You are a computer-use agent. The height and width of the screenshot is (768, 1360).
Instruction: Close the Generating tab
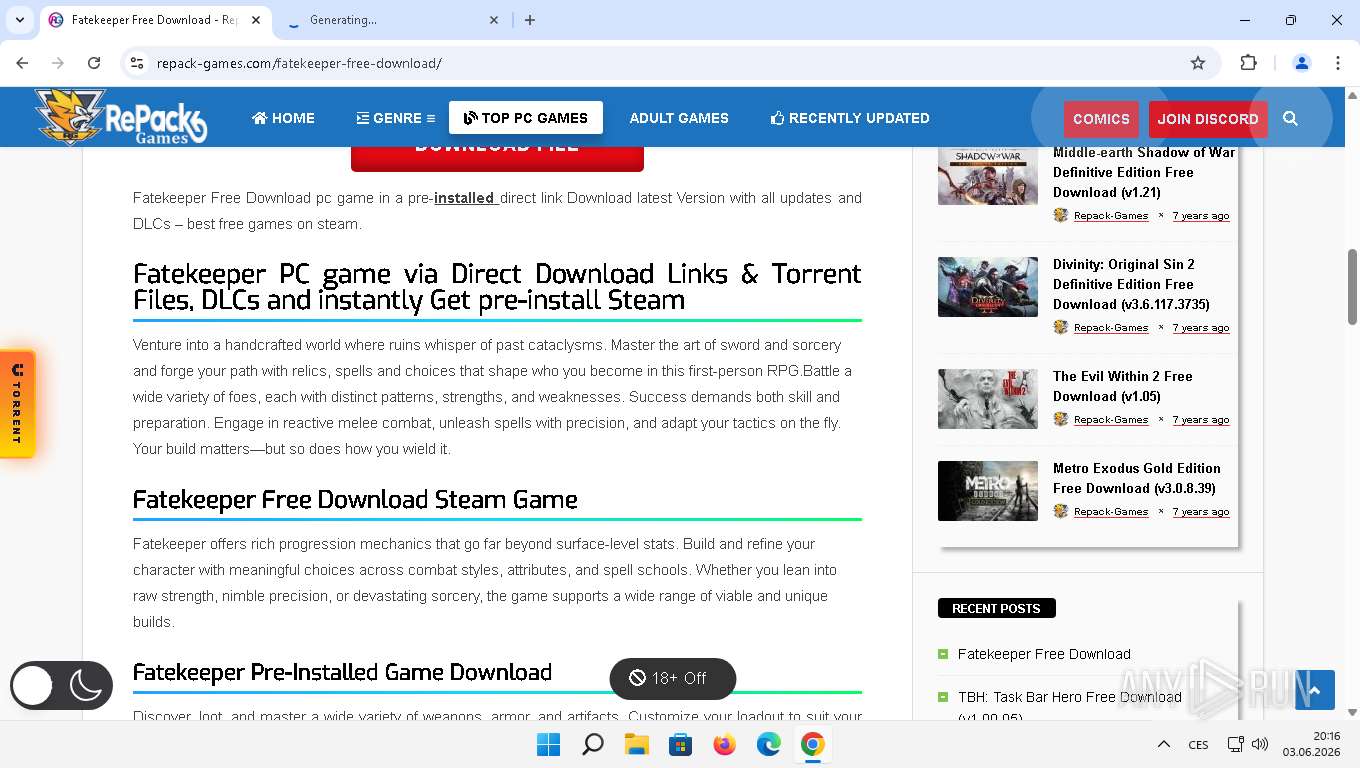tap(494, 20)
